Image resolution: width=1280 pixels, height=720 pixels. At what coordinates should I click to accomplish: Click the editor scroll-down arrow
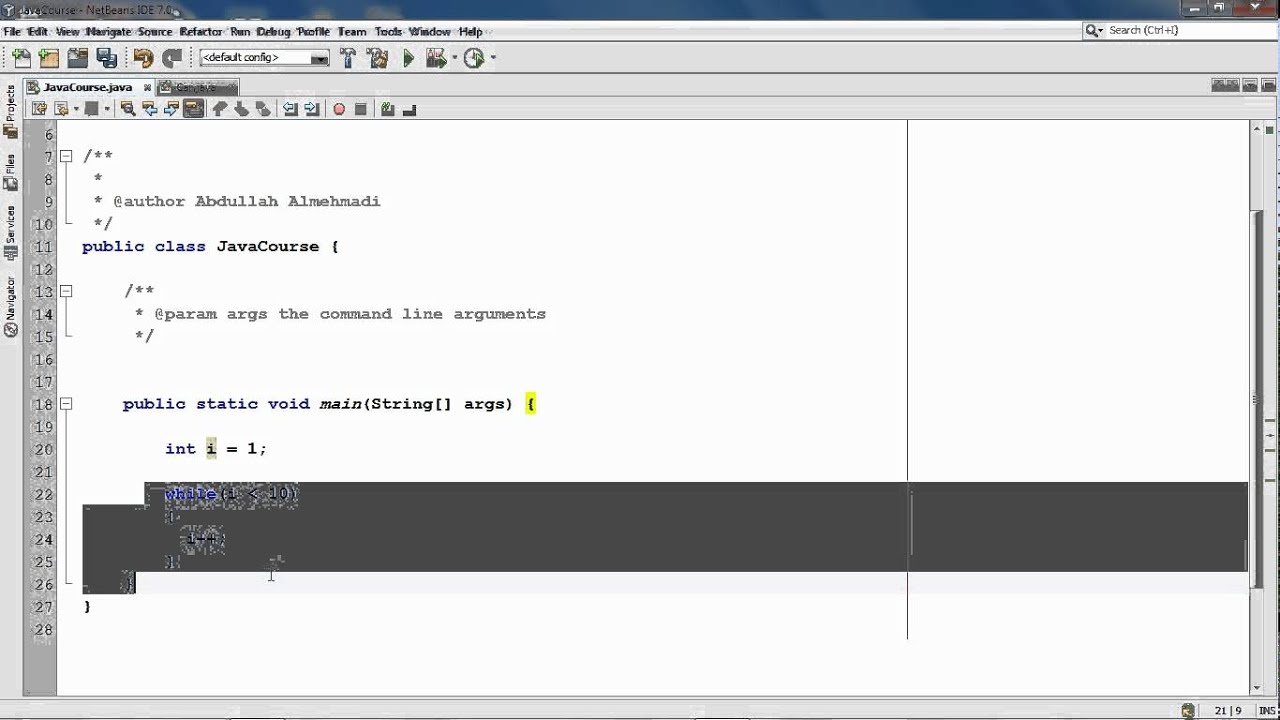coord(1256,687)
